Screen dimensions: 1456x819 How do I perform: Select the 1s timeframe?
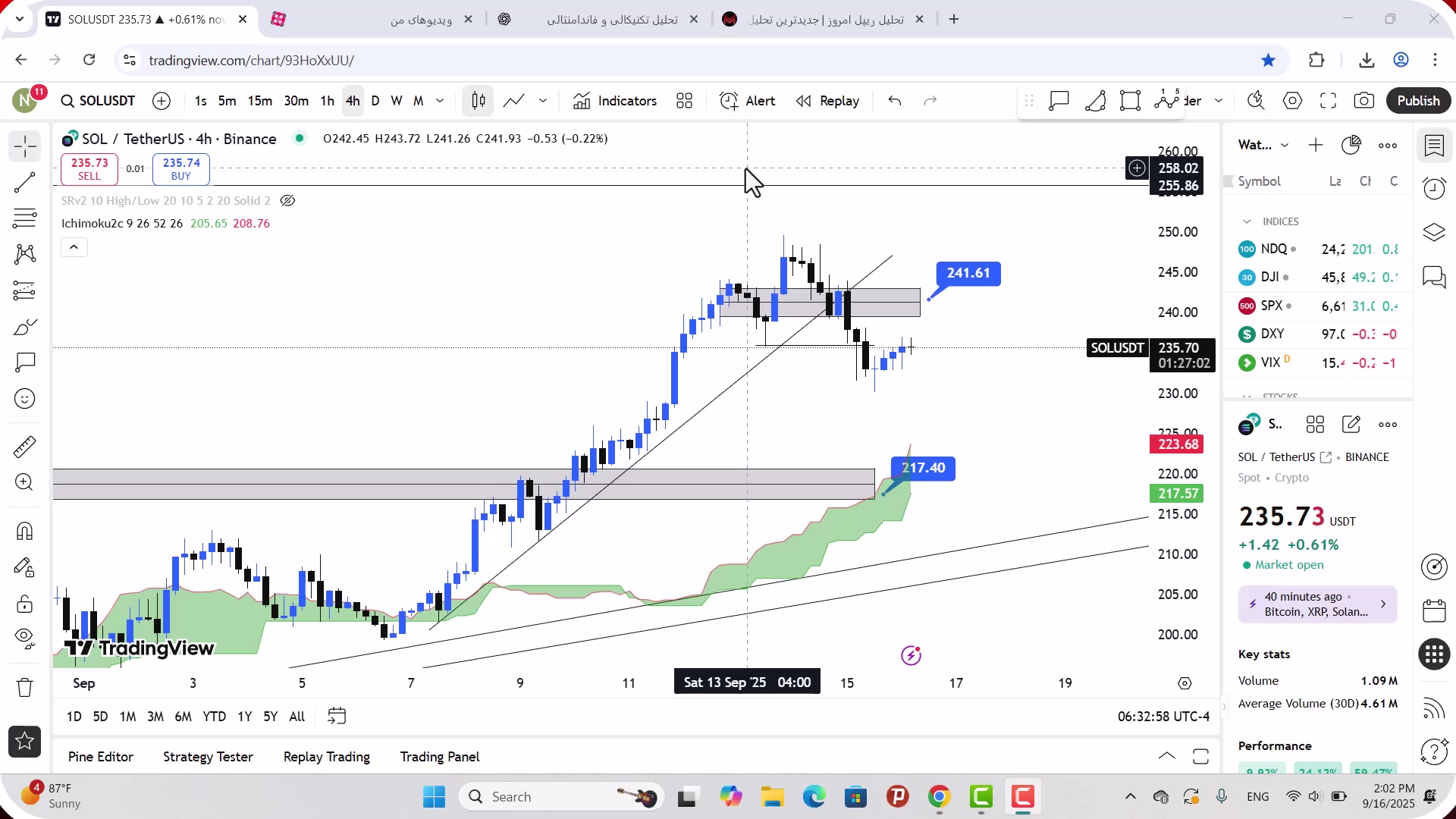click(200, 101)
